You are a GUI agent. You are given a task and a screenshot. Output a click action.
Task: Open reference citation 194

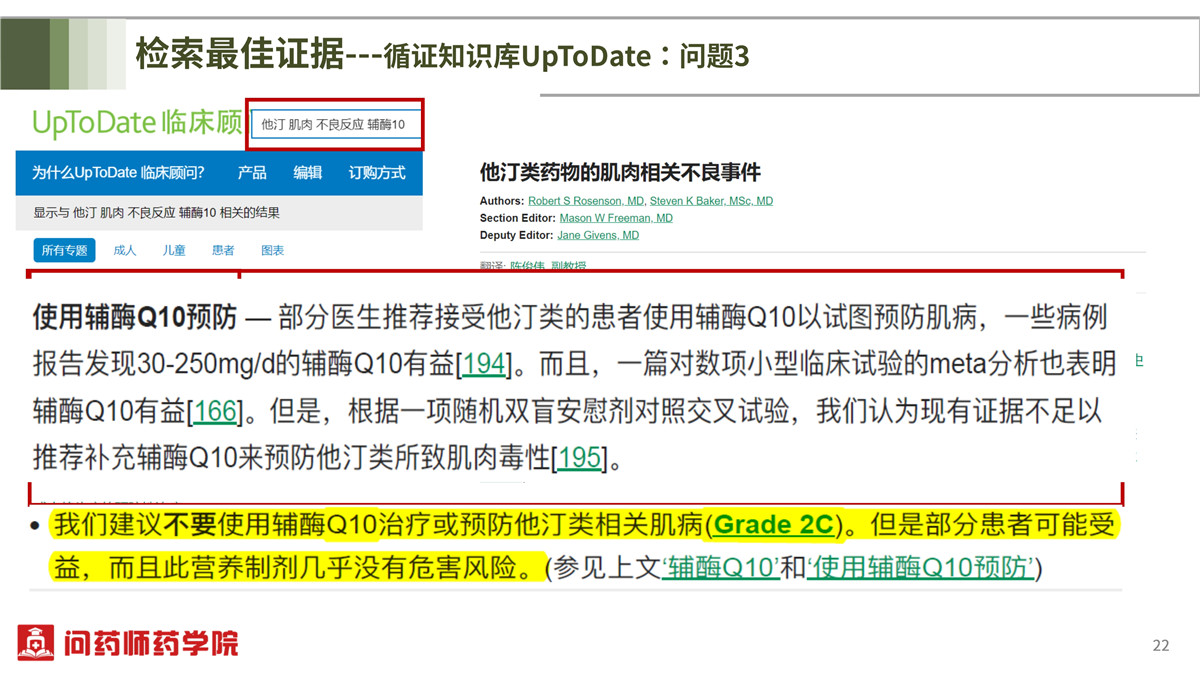click(484, 364)
